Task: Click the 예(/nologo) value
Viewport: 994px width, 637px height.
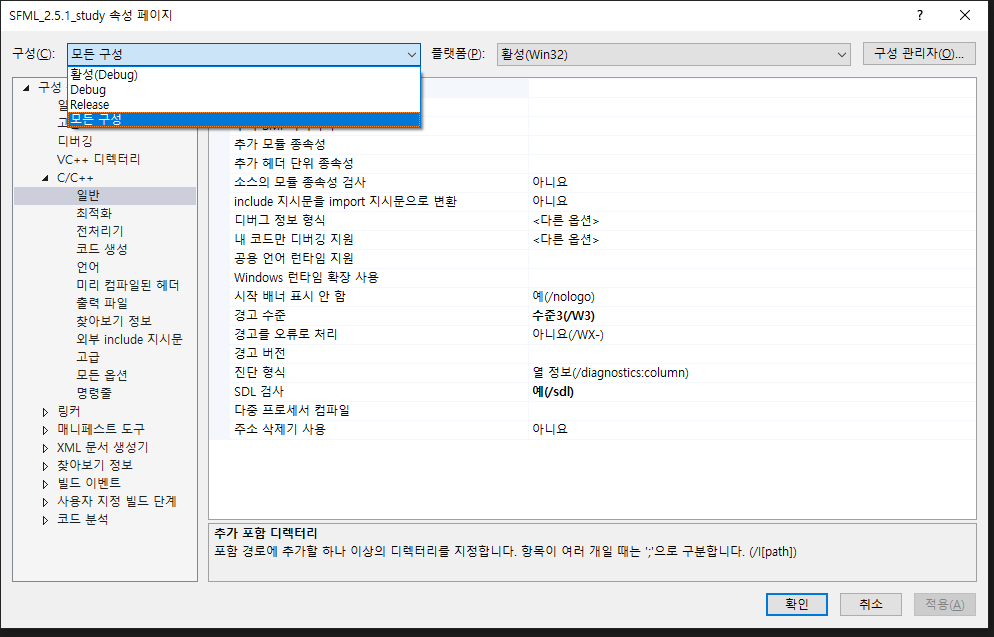Action: (564, 297)
